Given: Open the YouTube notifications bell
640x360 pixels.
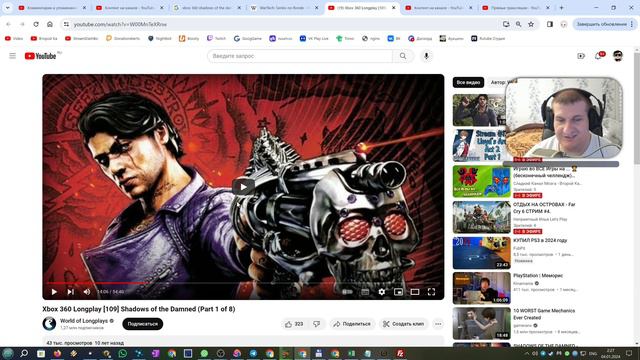Looking at the screenshot, I should tap(598, 56).
